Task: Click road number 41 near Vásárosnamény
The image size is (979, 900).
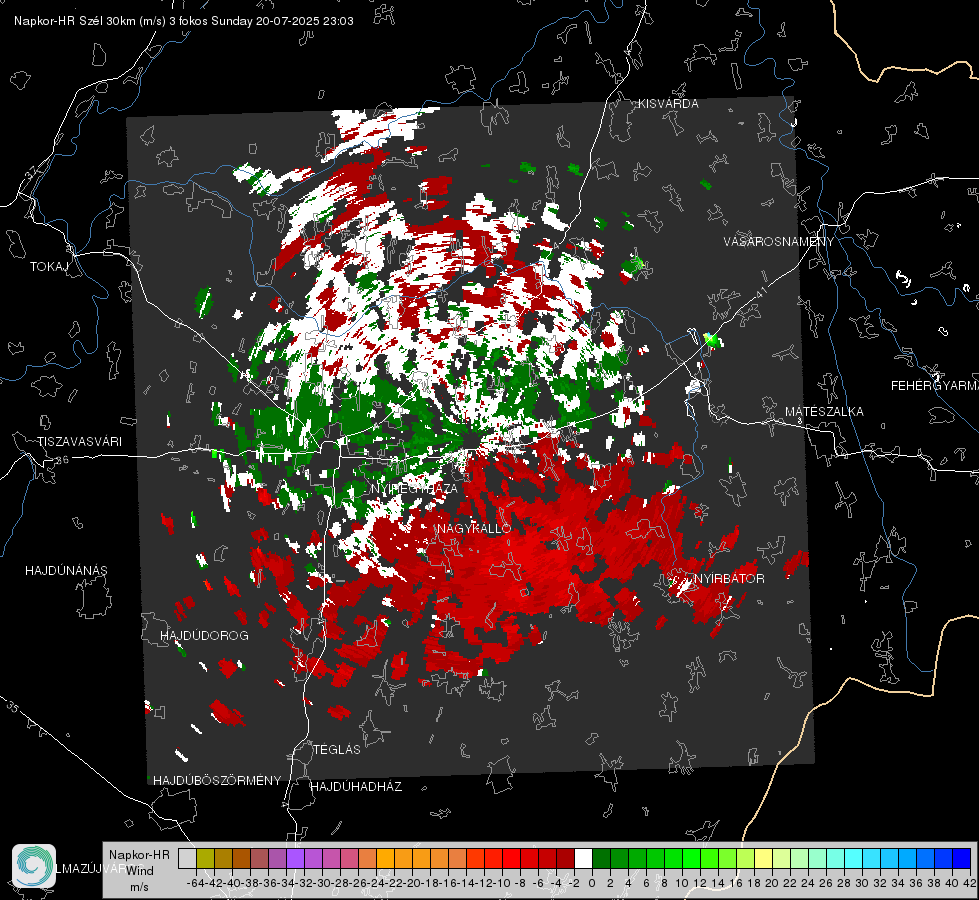Action: click(x=760, y=294)
